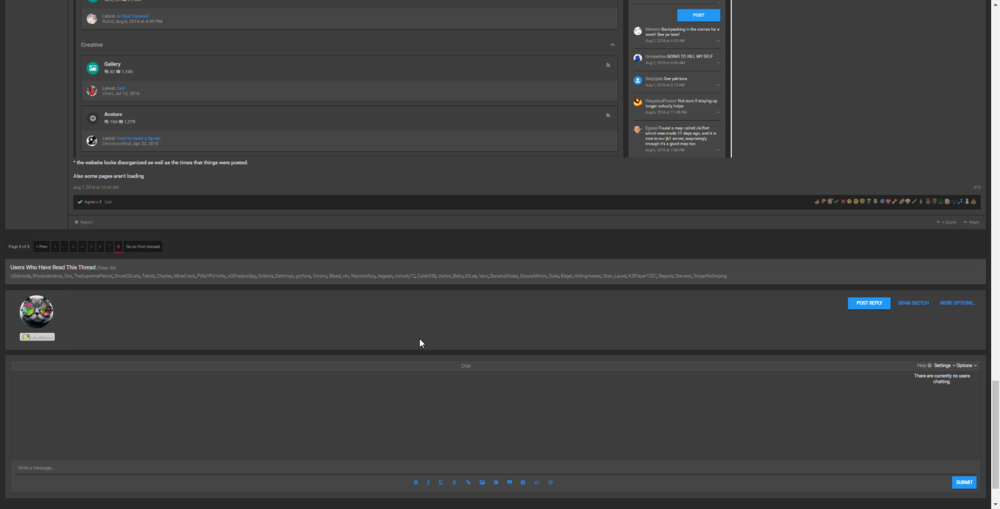The image size is (1000, 509).
Task: Insert an image via chat toolbar icon
Action: tap(482, 482)
